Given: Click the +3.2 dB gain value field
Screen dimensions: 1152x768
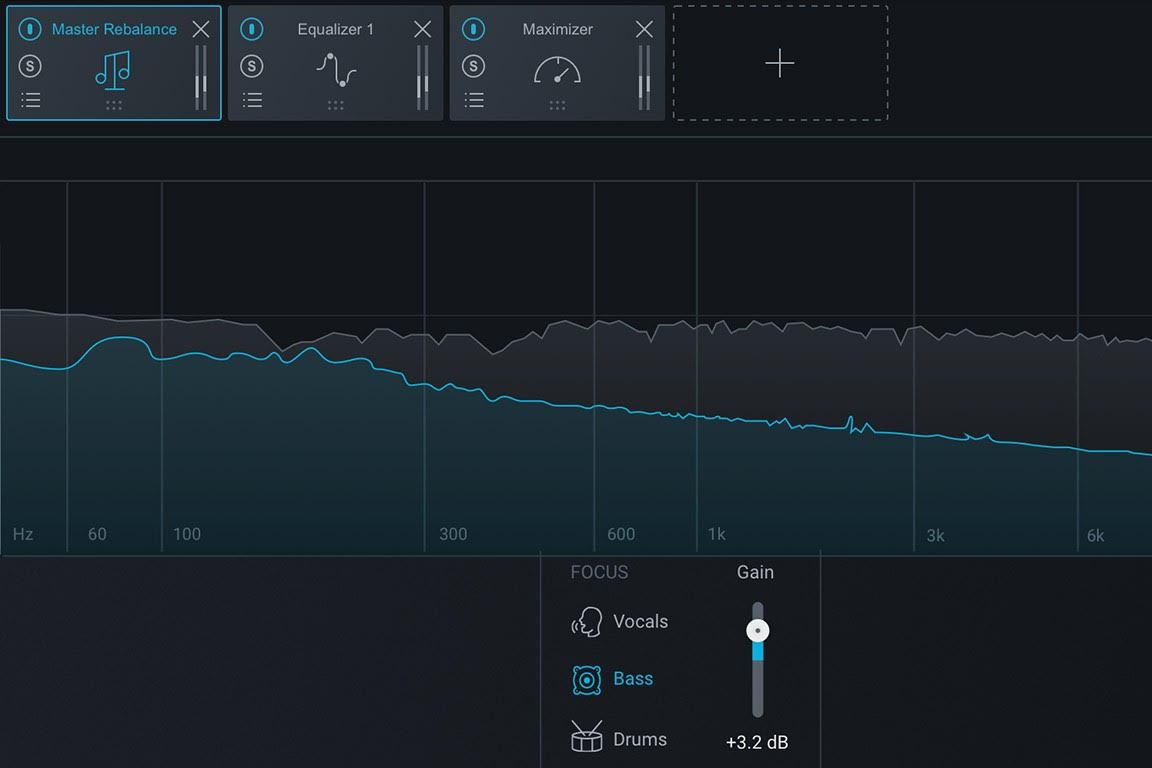Looking at the screenshot, I should [757, 742].
